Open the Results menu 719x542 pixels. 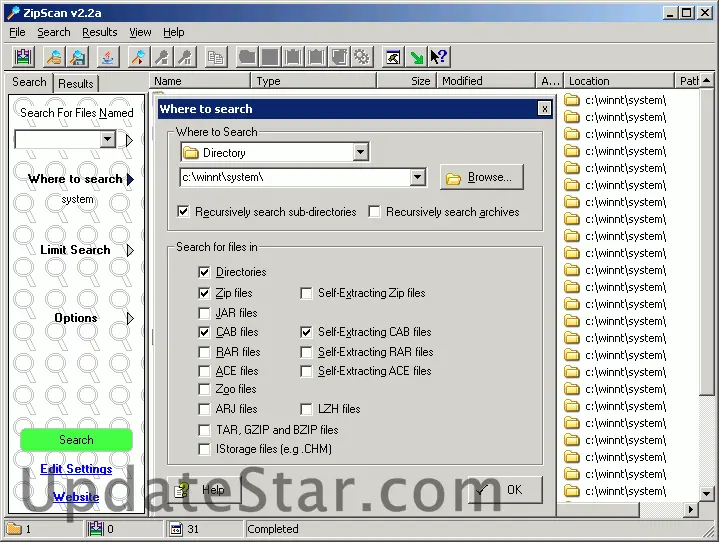click(100, 32)
